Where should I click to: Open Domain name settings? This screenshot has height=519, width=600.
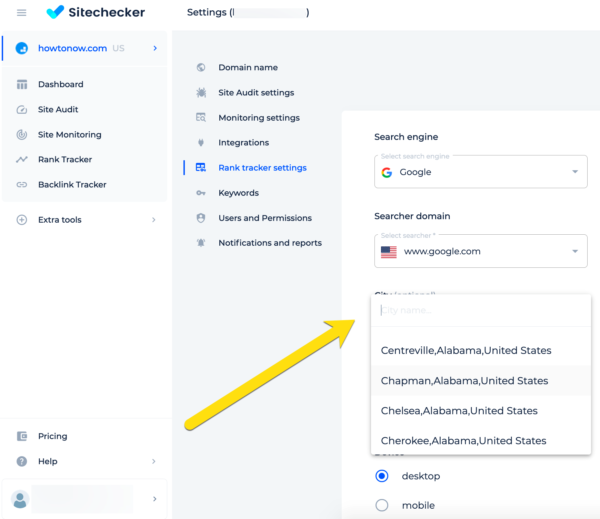[248, 67]
